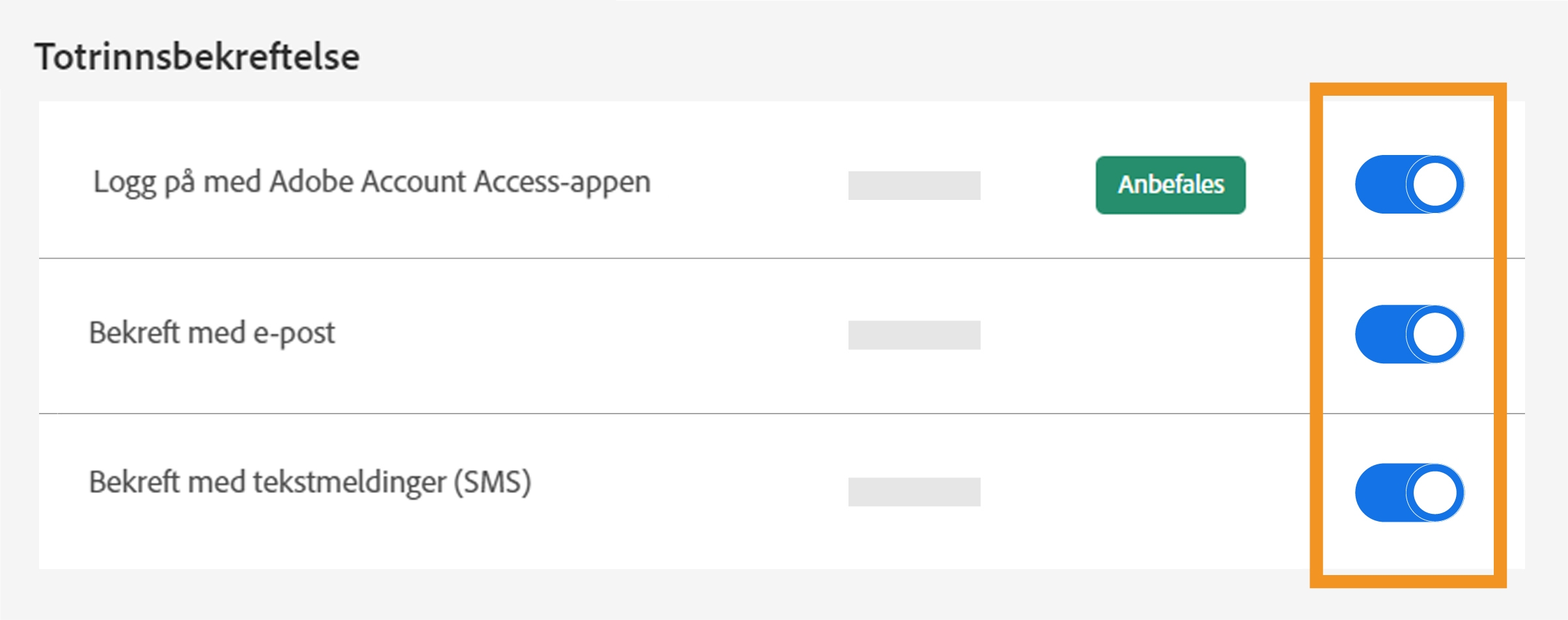Click white knob of Adobe Account Access toggle
Viewport: 1568px width, 620px height.
tap(1435, 184)
